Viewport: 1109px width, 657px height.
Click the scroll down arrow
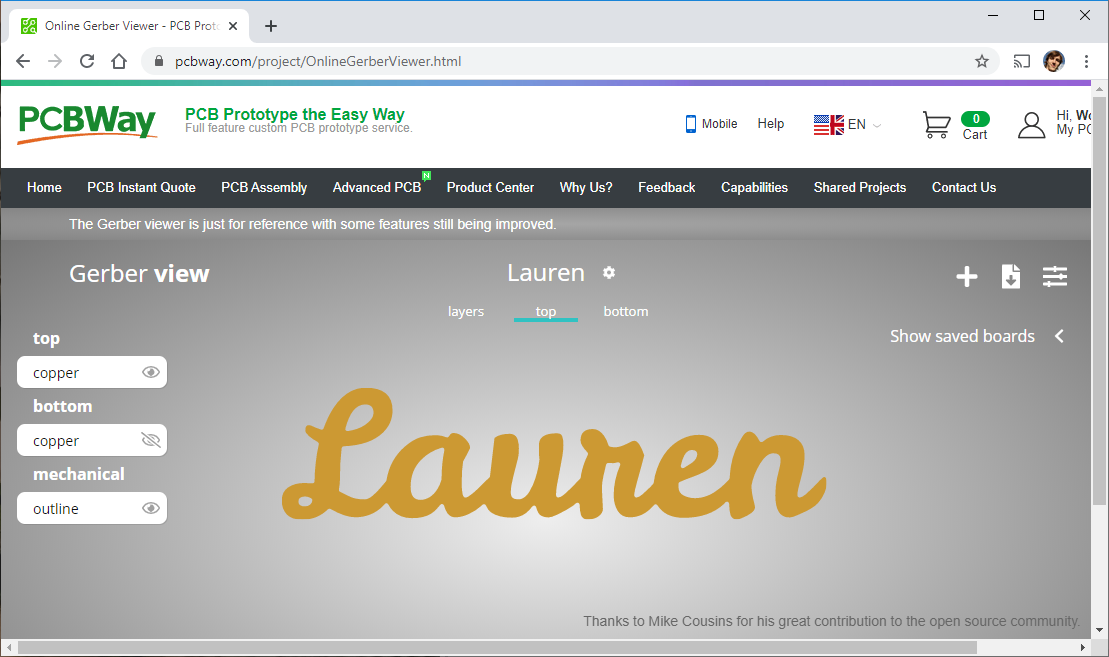1099,629
